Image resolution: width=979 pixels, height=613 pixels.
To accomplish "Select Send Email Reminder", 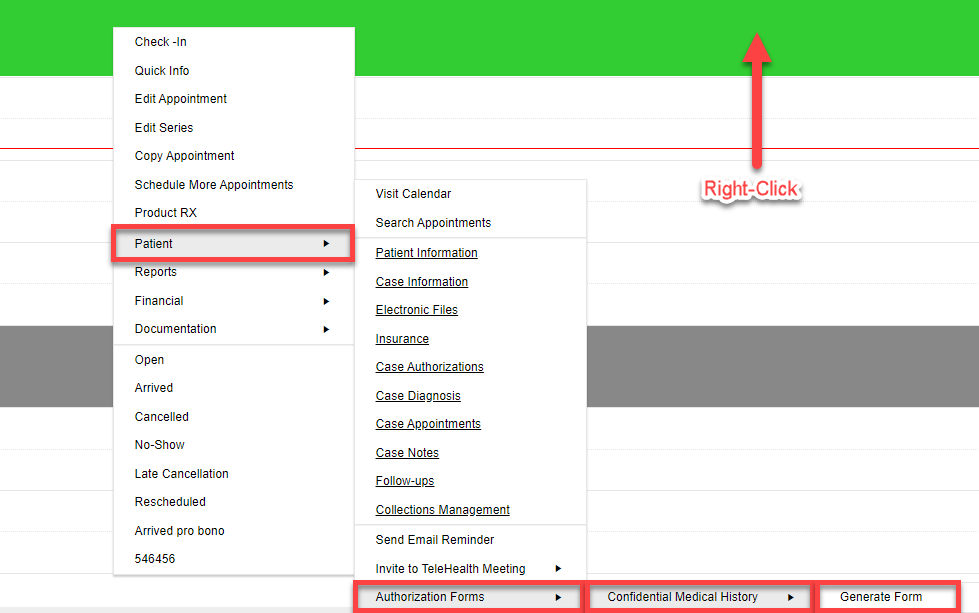I will pyautogui.click(x=434, y=539).
